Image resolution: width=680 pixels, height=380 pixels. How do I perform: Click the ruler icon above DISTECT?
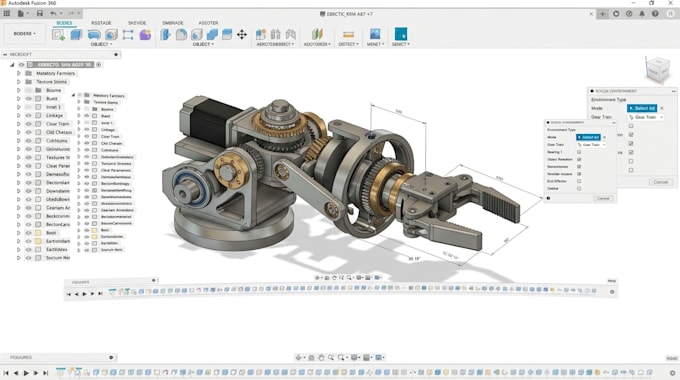tap(348, 34)
